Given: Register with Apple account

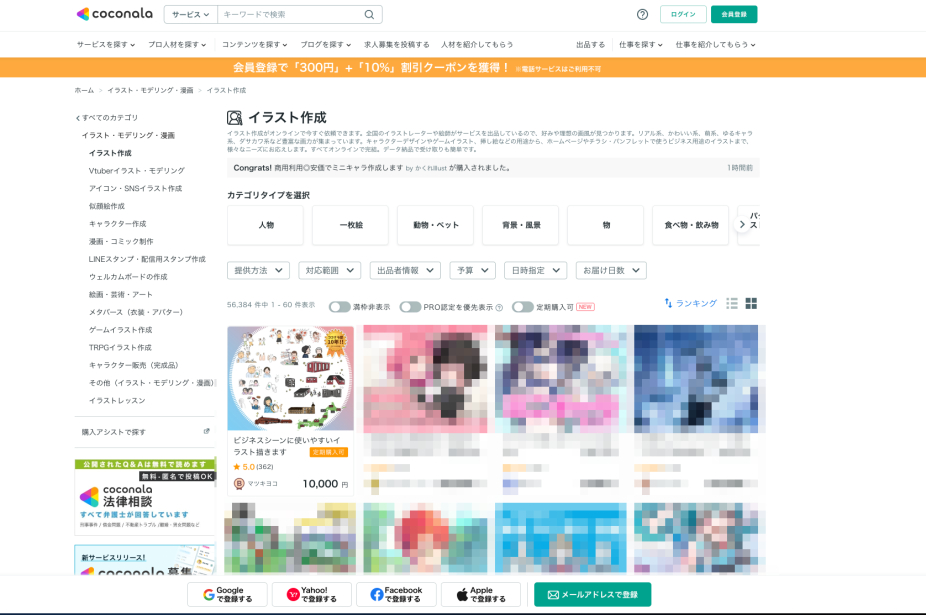Looking at the screenshot, I should pyautogui.click(x=480, y=595).
